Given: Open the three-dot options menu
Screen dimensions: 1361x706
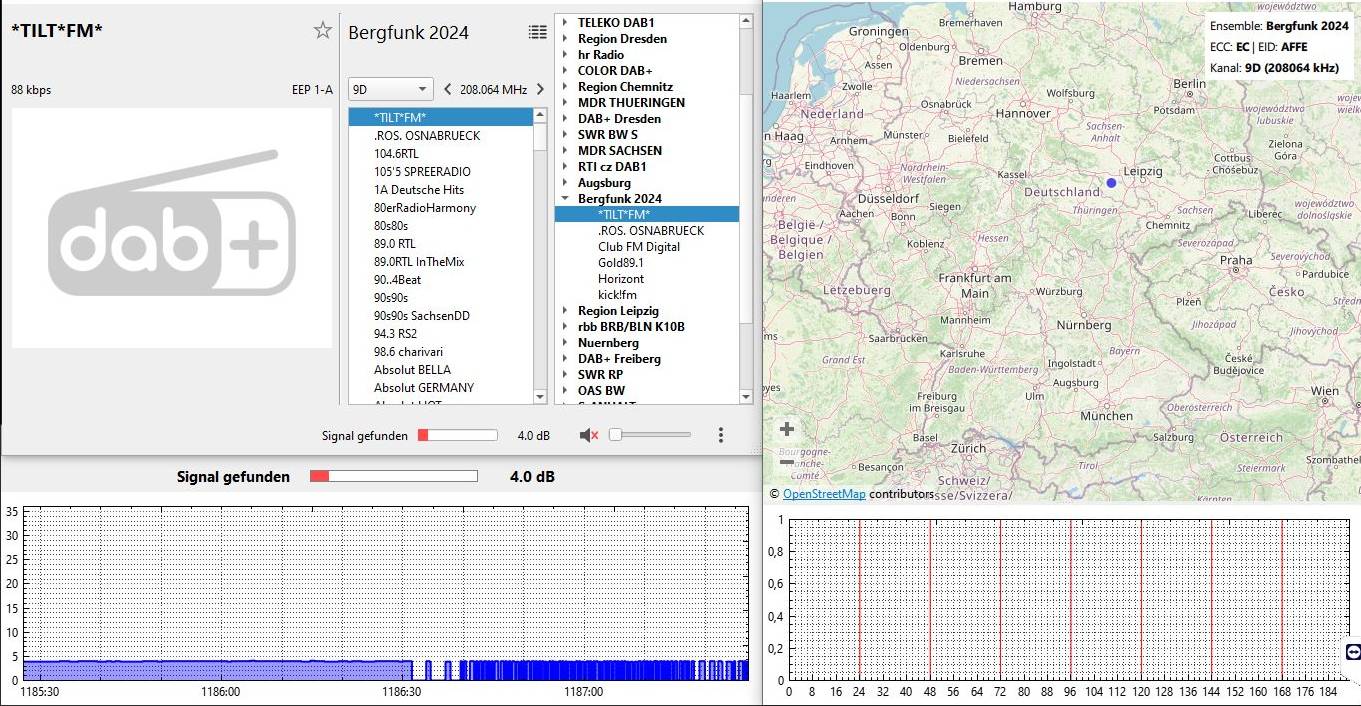Looking at the screenshot, I should coord(721,435).
